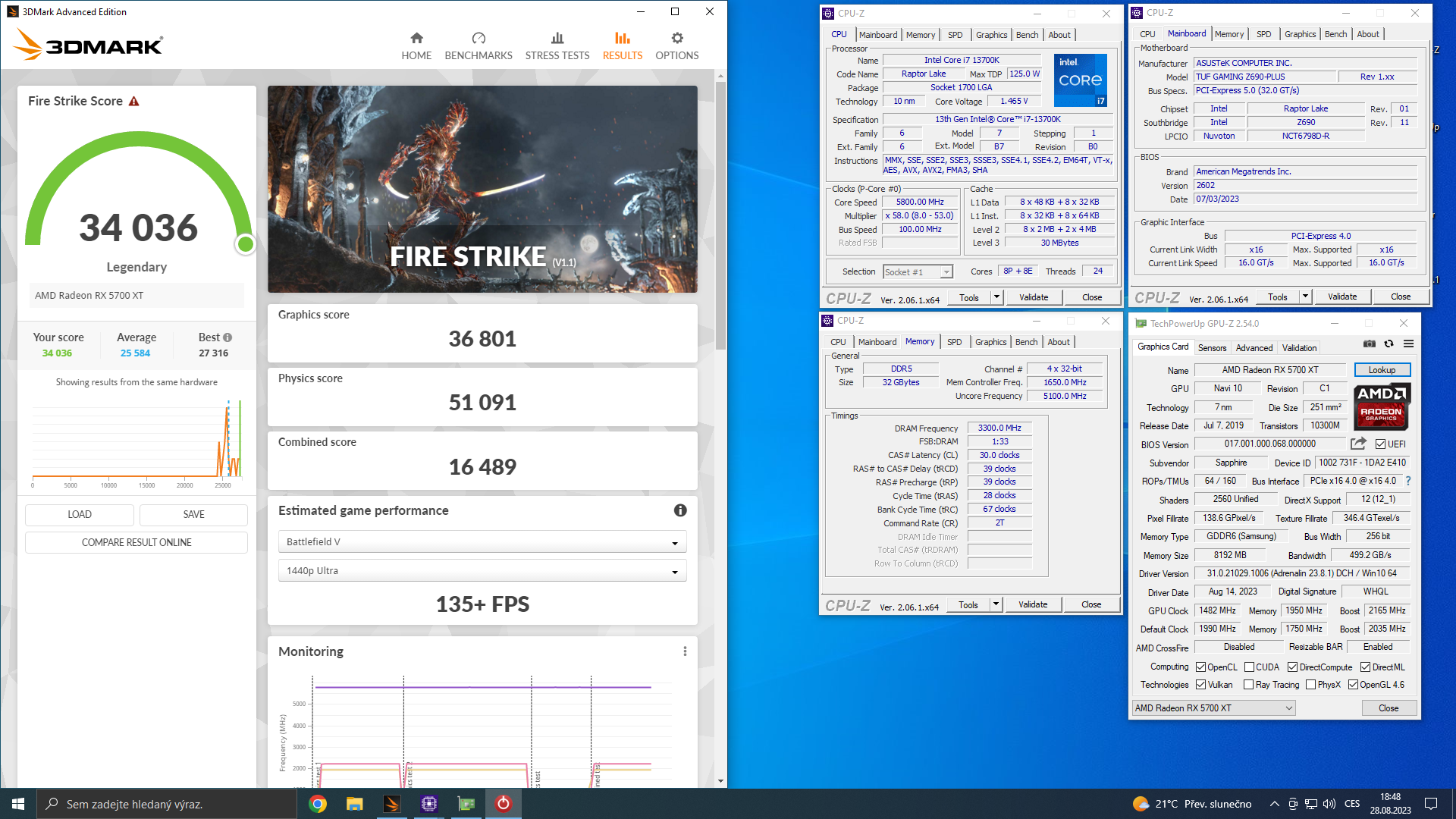Open the red power app in taskbar
The width and height of the screenshot is (1456, 819).
click(x=503, y=804)
